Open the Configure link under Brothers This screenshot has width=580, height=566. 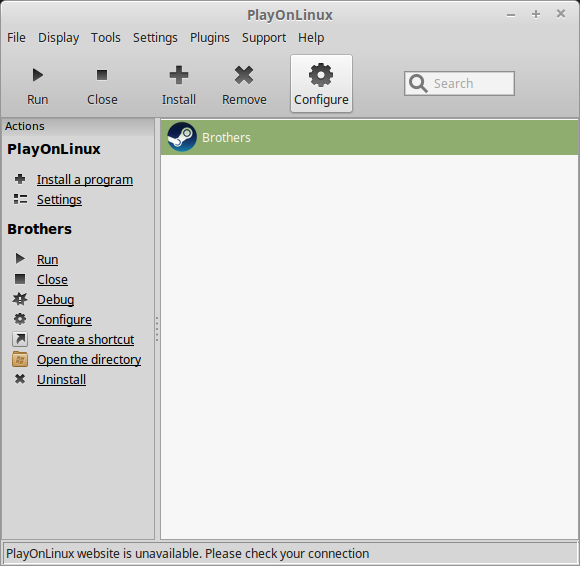pos(64,320)
